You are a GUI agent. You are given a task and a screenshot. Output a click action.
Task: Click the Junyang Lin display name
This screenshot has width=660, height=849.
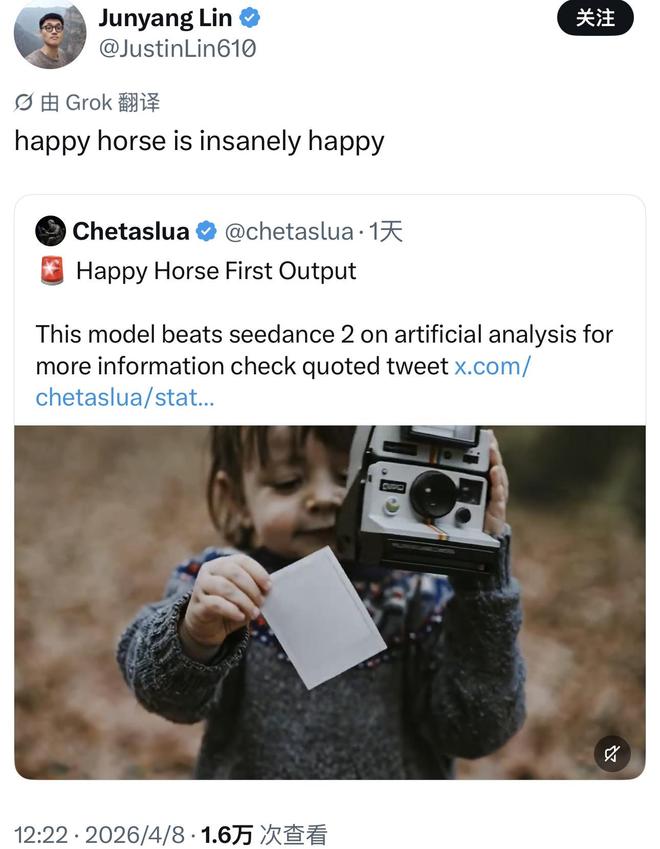click(x=165, y=17)
